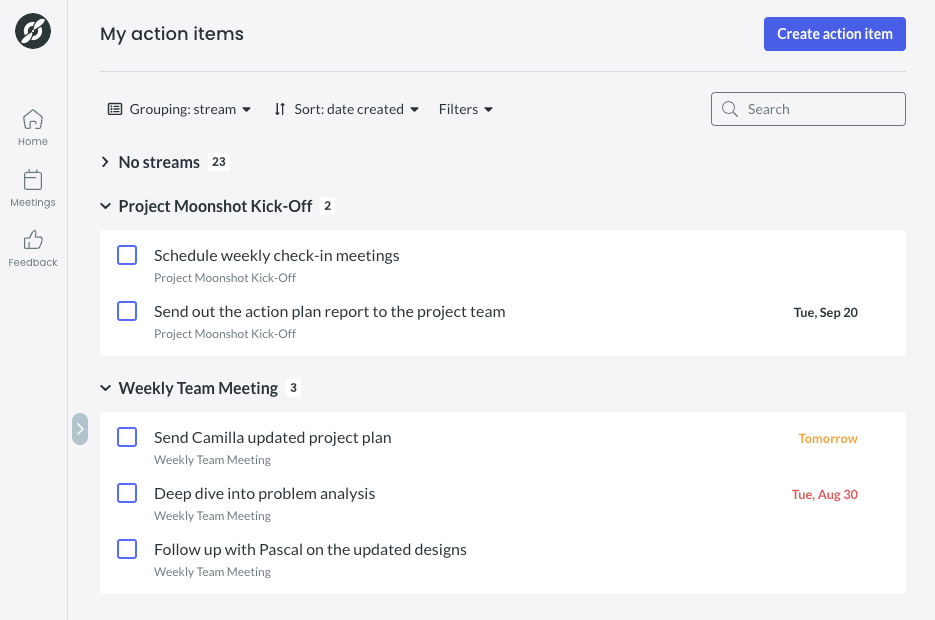Open the Home sidebar icon
Image resolution: width=935 pixels, height=620 pixels.
coord(33,119)
